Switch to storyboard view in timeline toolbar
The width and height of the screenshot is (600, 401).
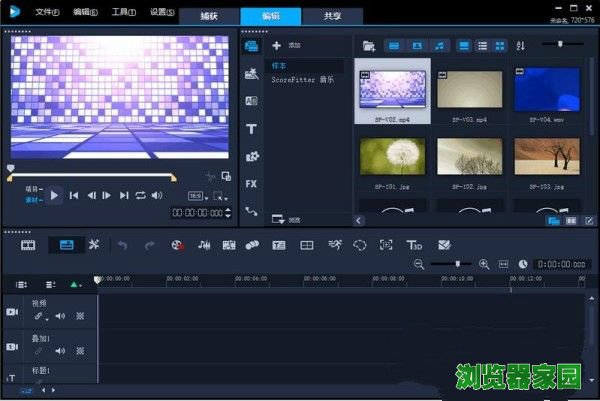point(28,245)
